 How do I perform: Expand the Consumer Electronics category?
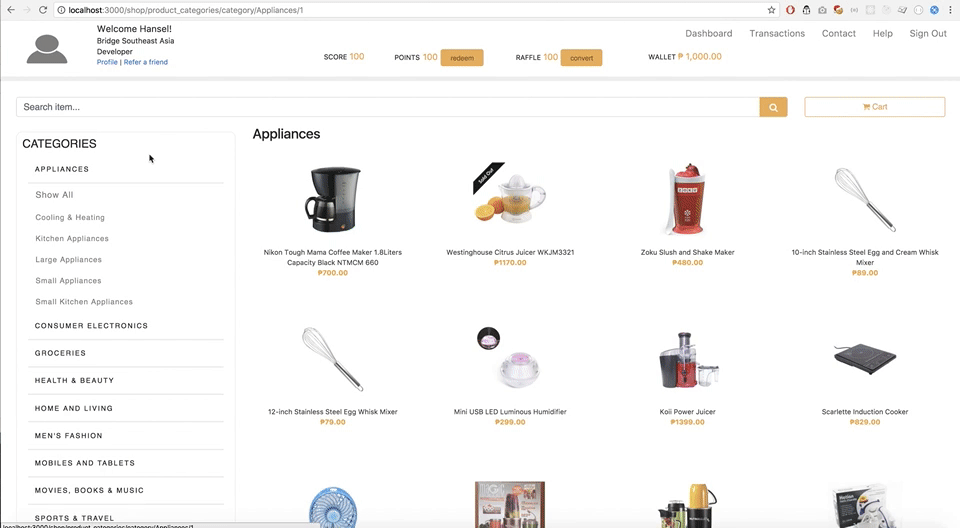[91, 326]
